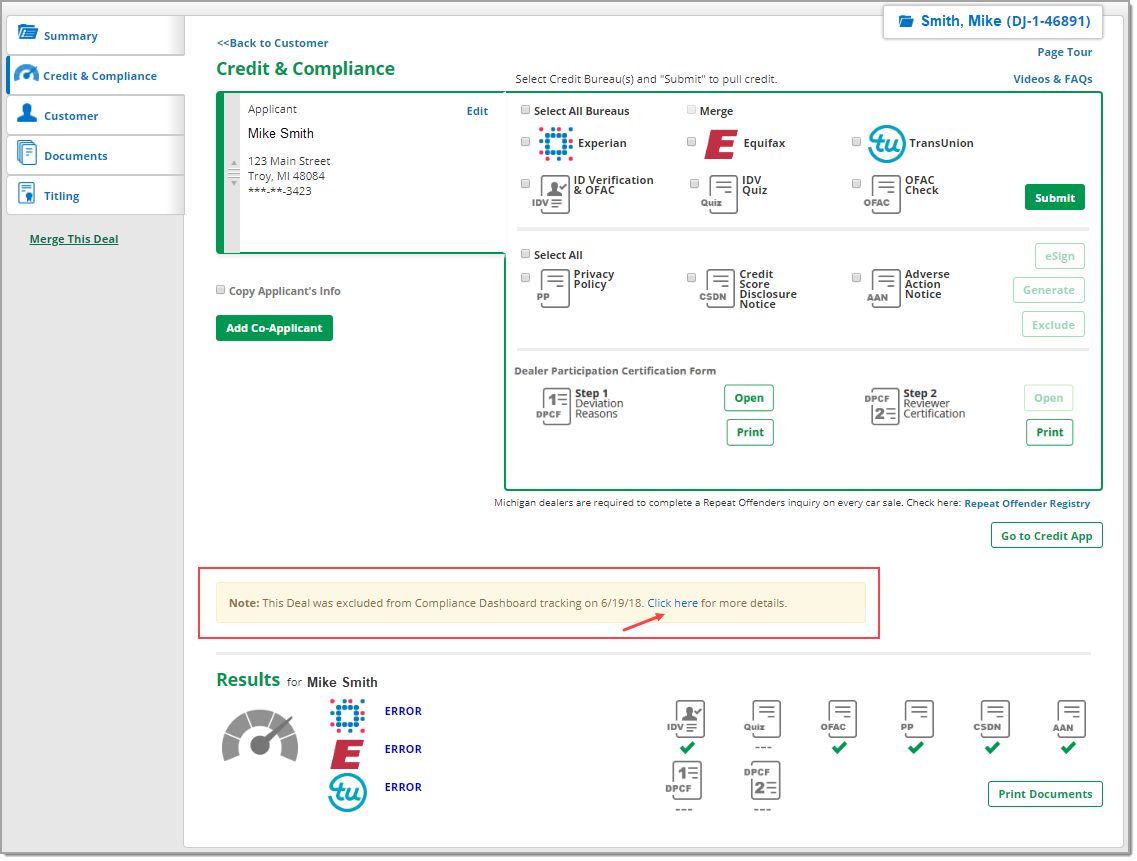Click the DPCF Step 1 Deviation Reasons icon
Image resolution: width=1137 pixels, height=861 pixels.
[x=553, y=405]
